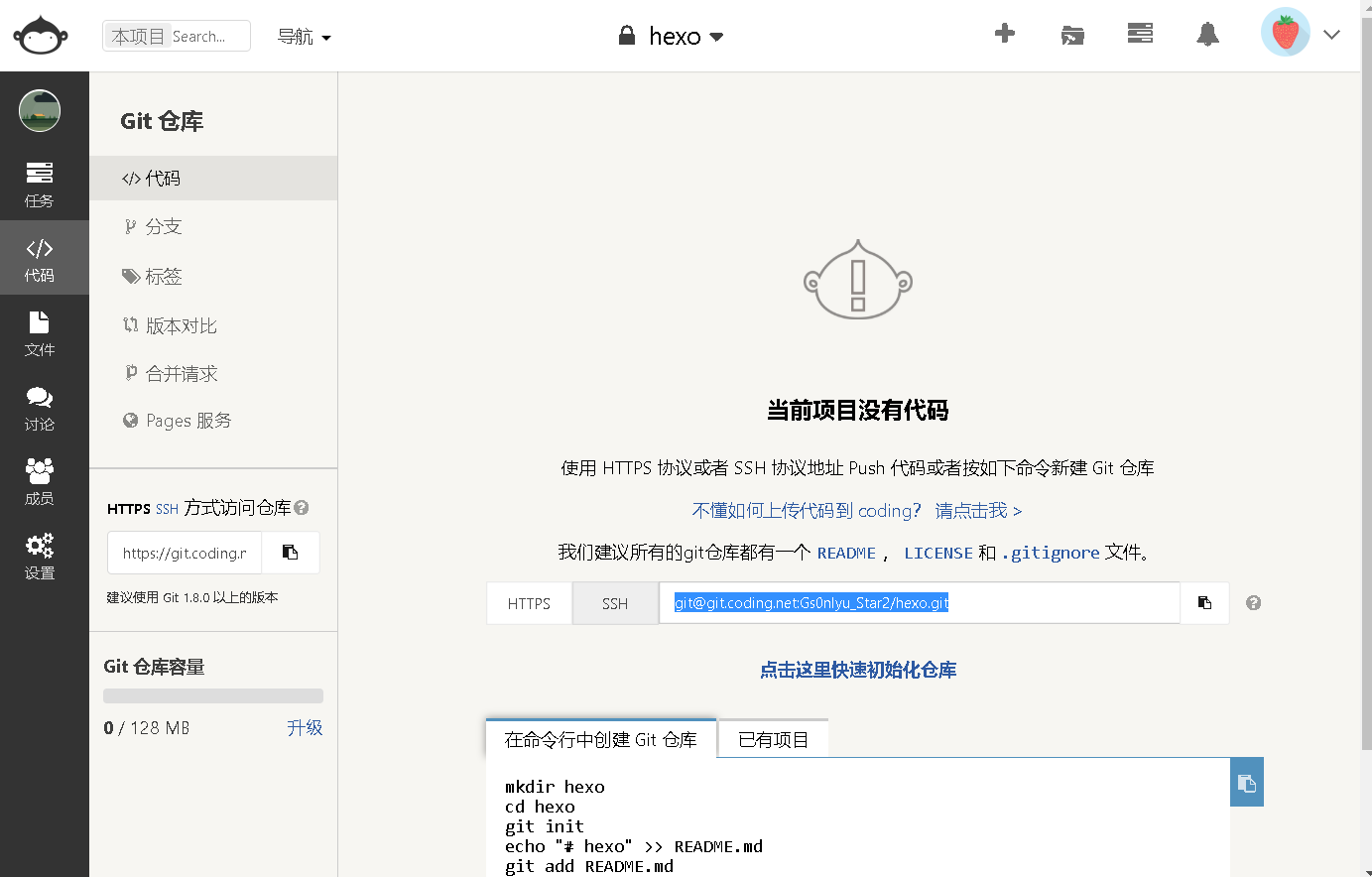Click the help question mark beside SSH address

coord(1254,603)
